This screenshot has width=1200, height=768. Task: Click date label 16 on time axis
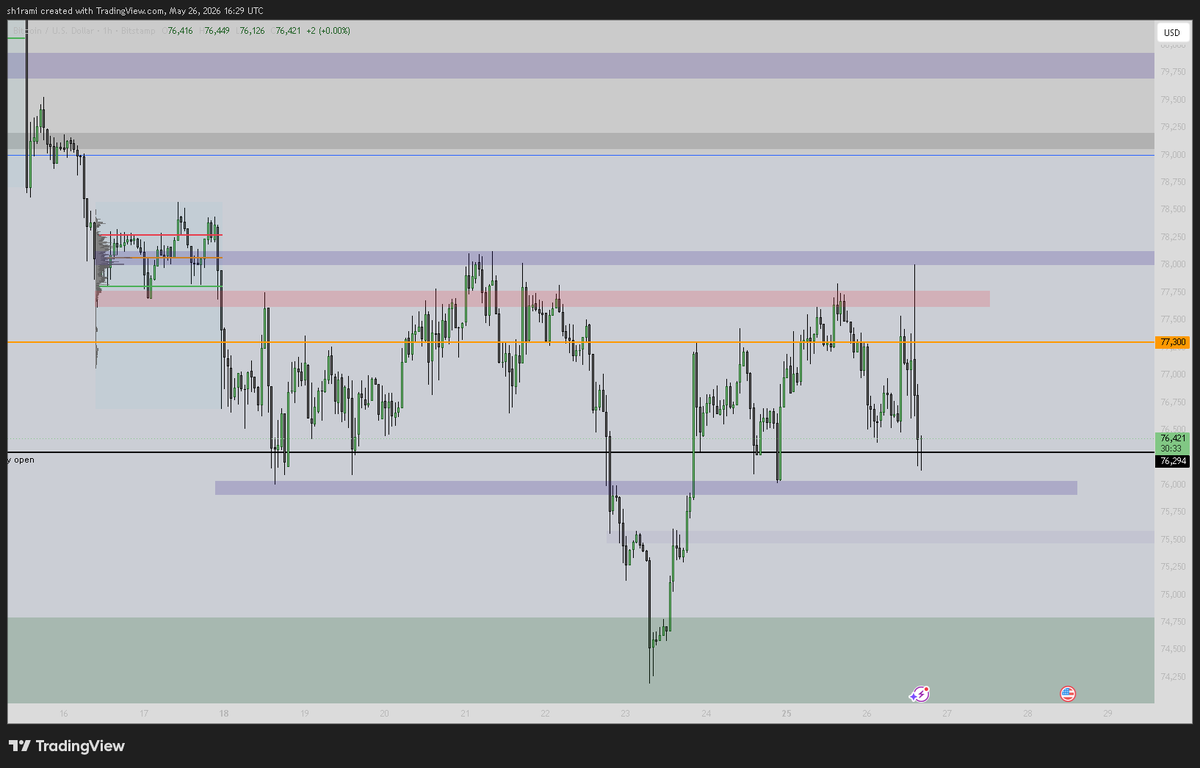click(63, 714)
